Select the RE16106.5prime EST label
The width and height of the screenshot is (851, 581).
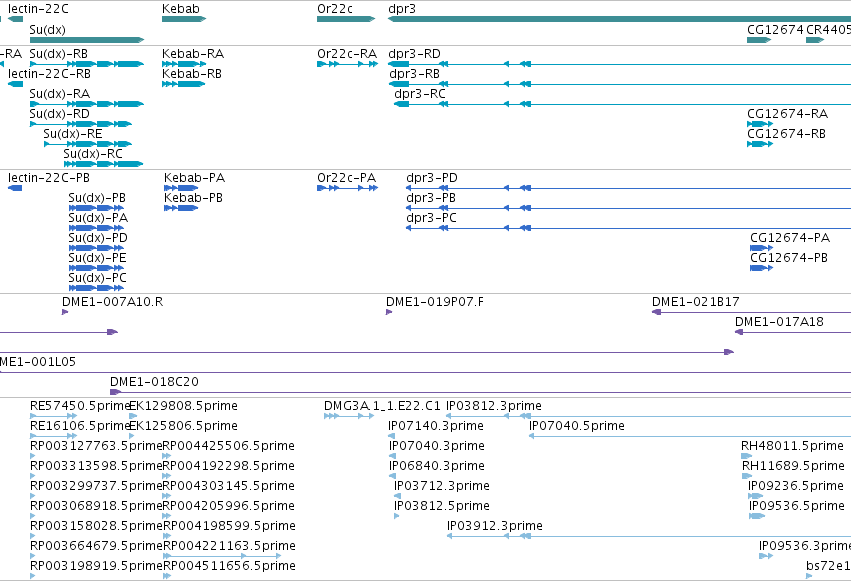tap(81, 426)
